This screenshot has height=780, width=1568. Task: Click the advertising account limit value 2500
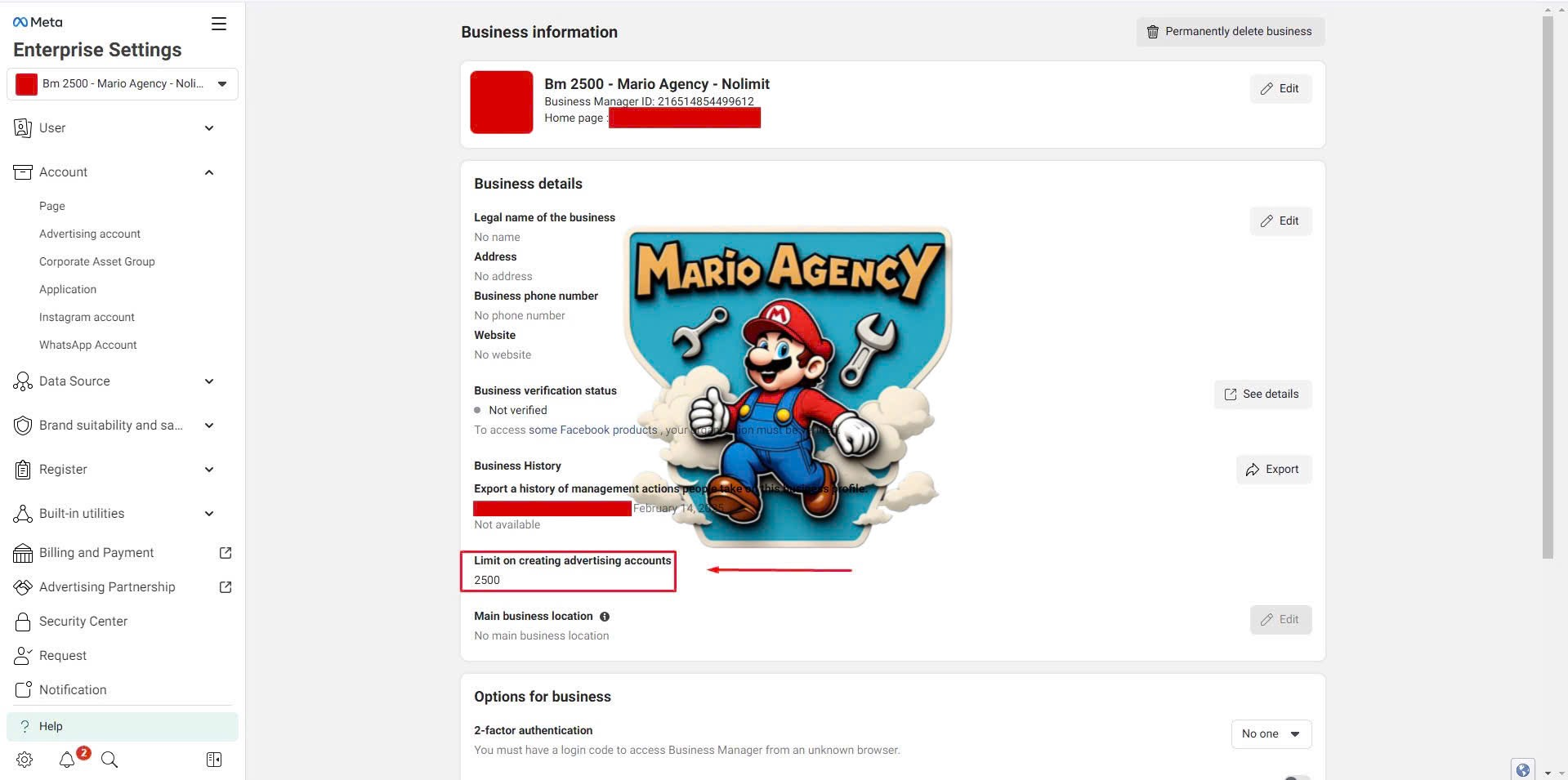[x=487, y=581]
